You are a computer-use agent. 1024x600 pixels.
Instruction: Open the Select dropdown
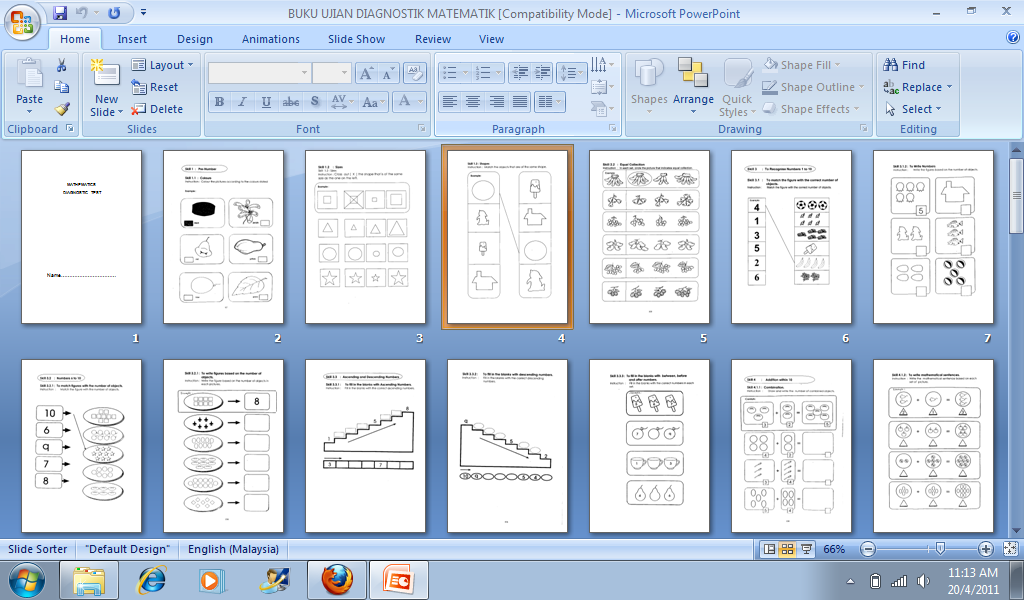[x=912, y=109]
